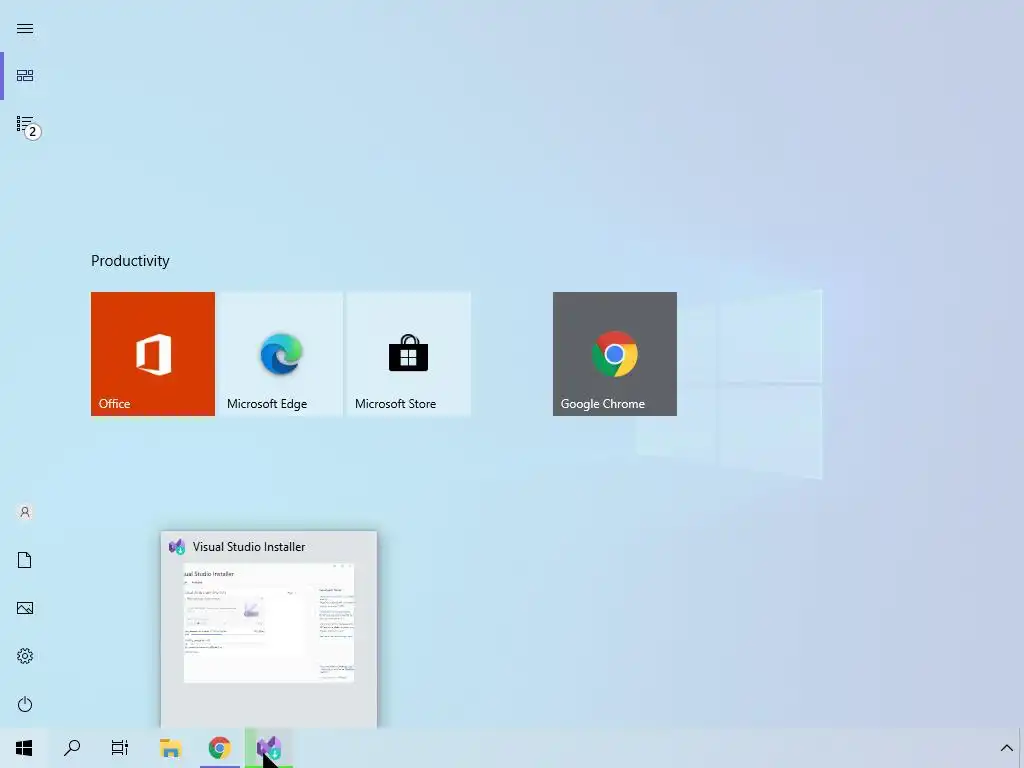Image resolution: width=1024 pixels, height=768 pixels.
Task: Open the Microsoft Store tile
Action: (409, 354)
